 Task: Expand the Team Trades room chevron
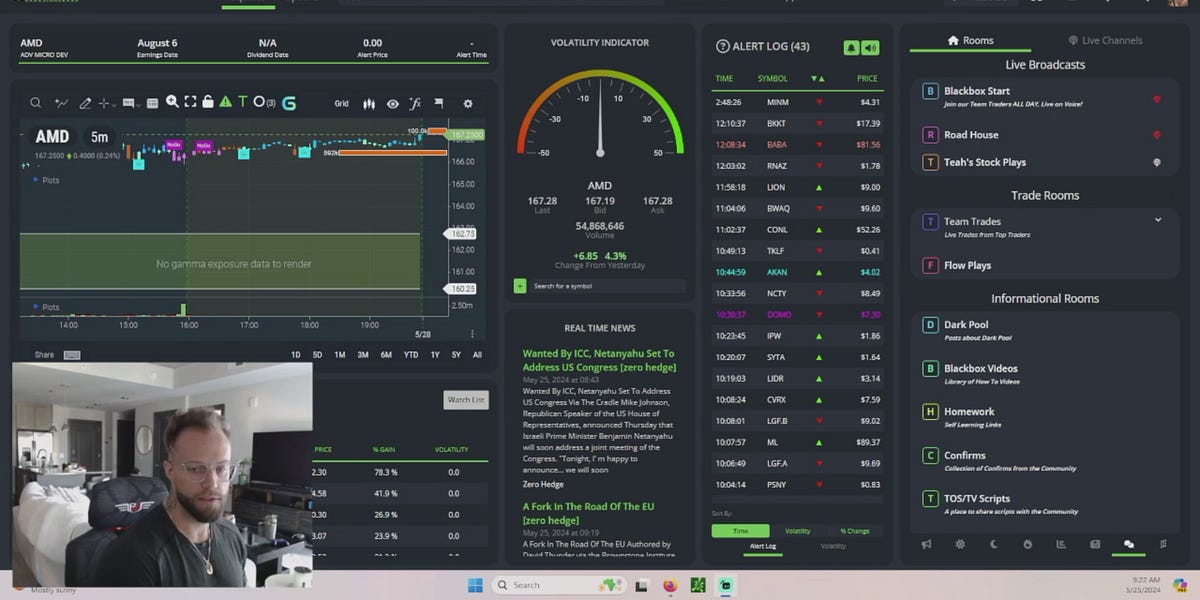(x=1158, y=219)
